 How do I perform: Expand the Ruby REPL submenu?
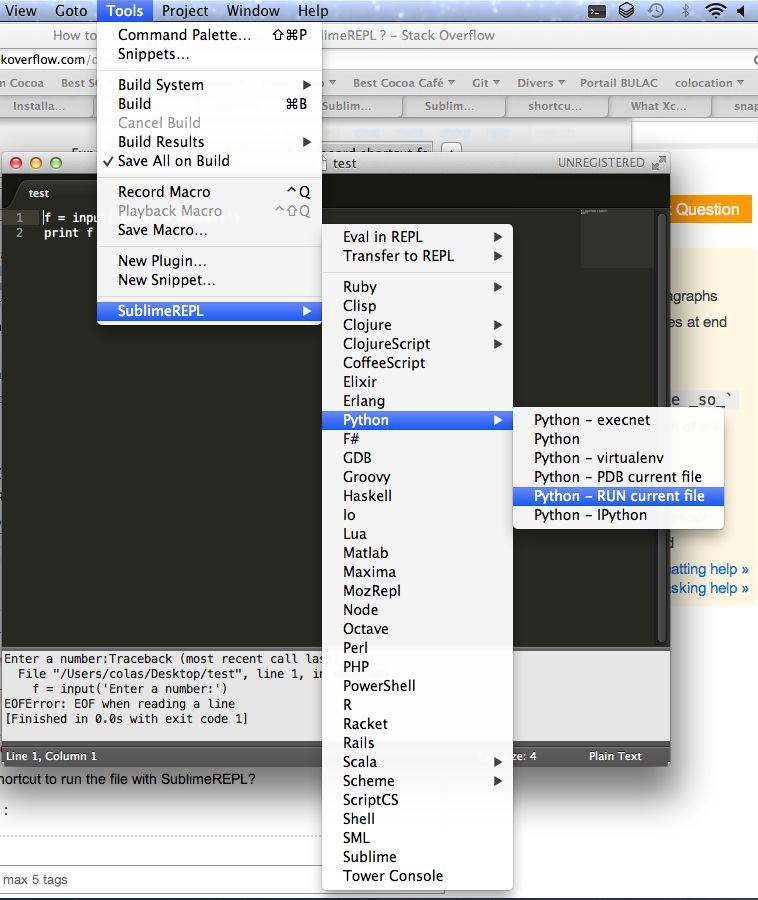pyautogui.click(x=417, y=286)
